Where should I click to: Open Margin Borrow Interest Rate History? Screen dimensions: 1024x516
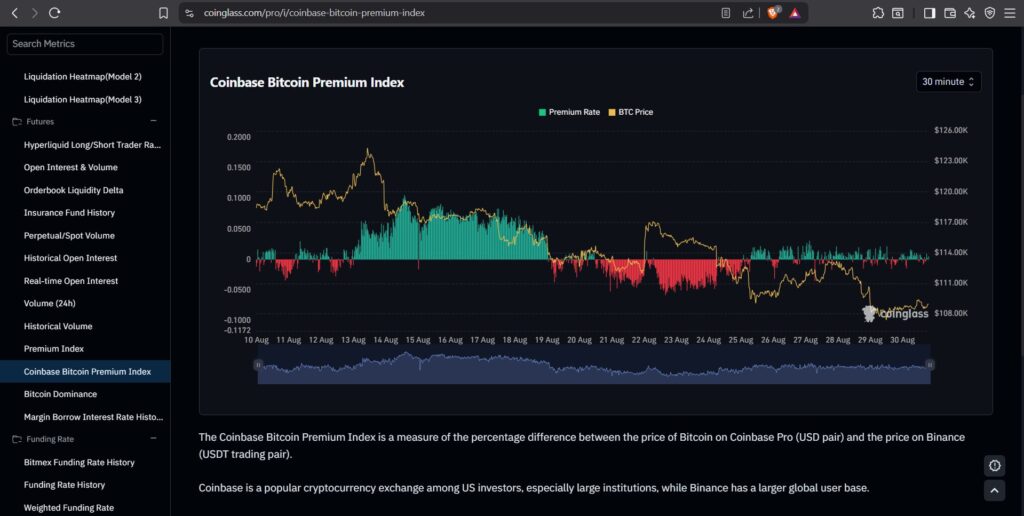(93, 417)
